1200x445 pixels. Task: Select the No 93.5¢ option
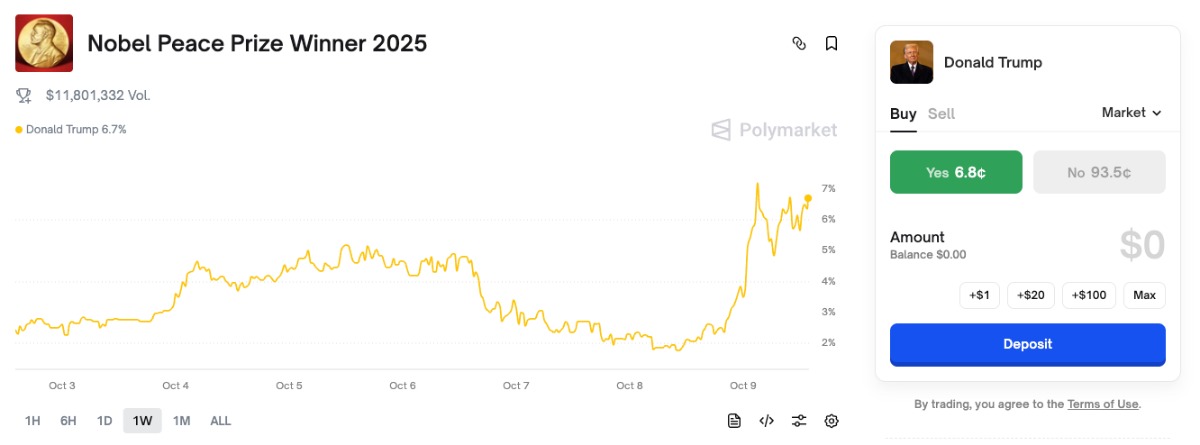coord(1099,172)
